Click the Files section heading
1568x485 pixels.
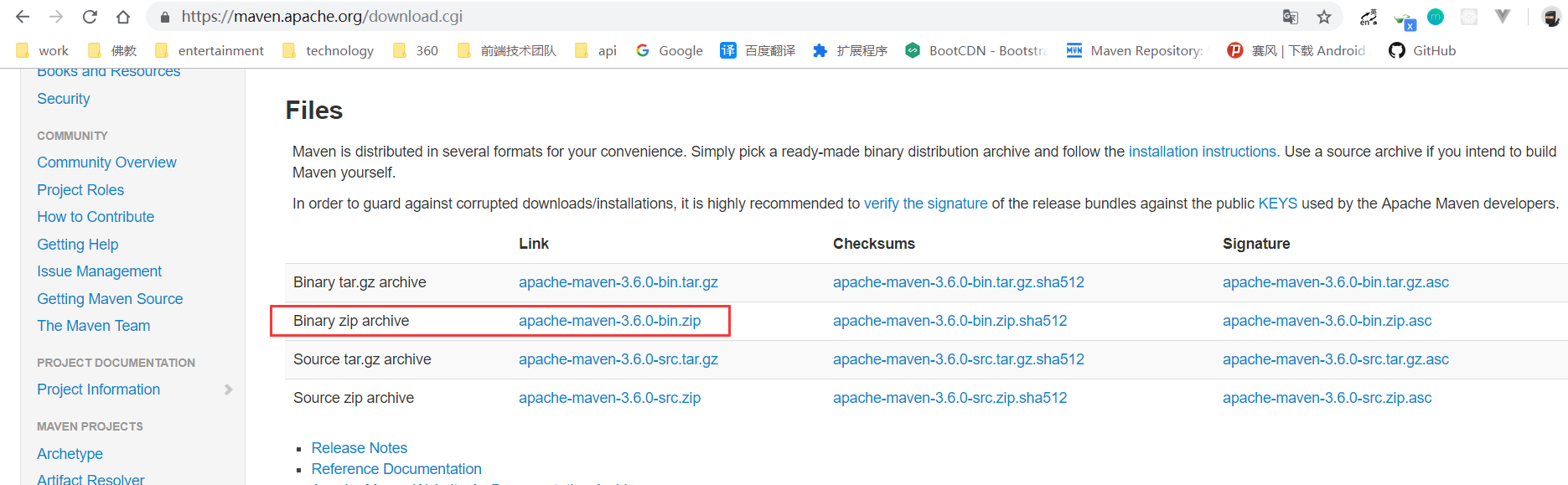pyautogui.click(x=314, y=111)
